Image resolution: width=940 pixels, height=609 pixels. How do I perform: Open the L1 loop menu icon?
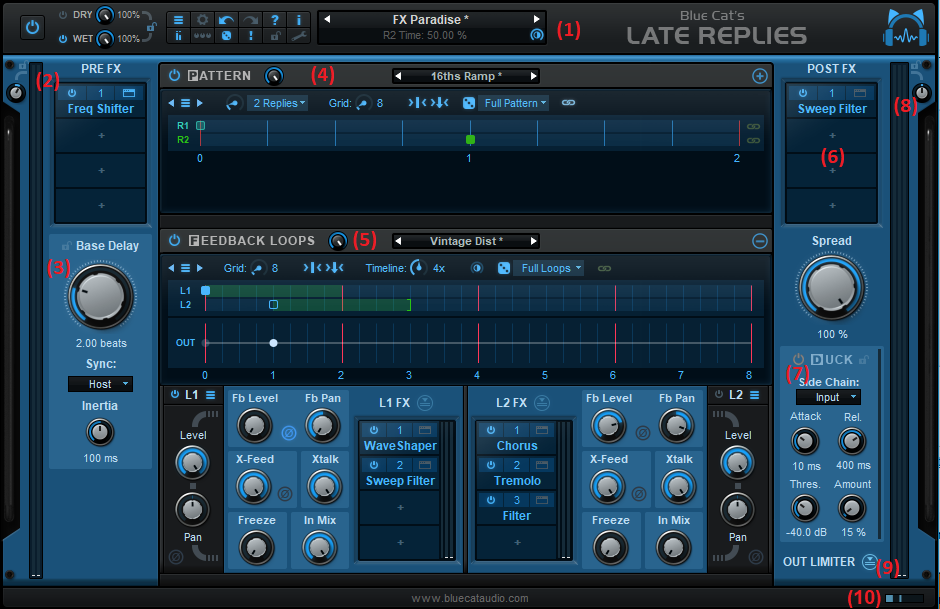click(210, 394)
